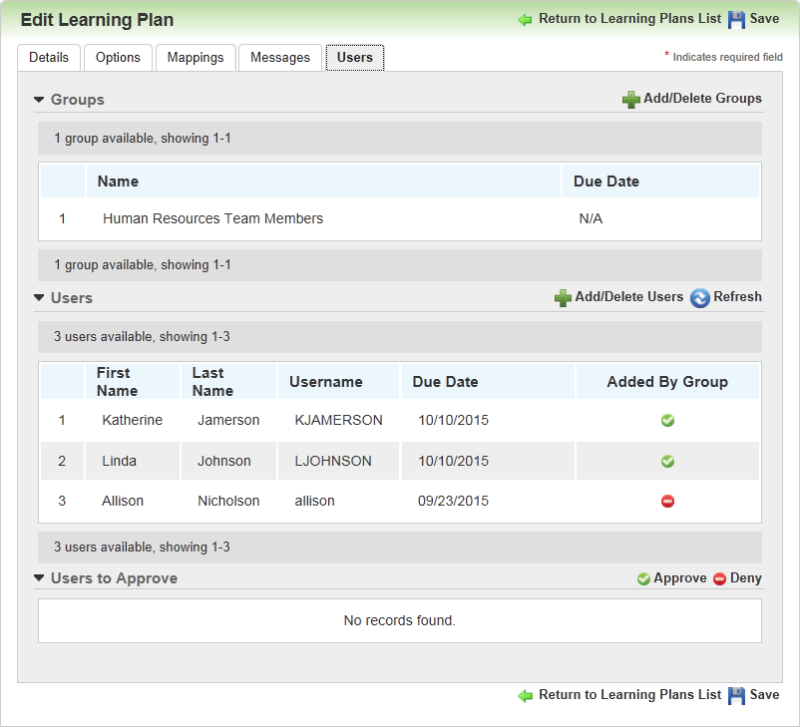Click Name column header in Groups table
Image resolution: width=800 pixels, height=727 pixels.
[323, 181]
